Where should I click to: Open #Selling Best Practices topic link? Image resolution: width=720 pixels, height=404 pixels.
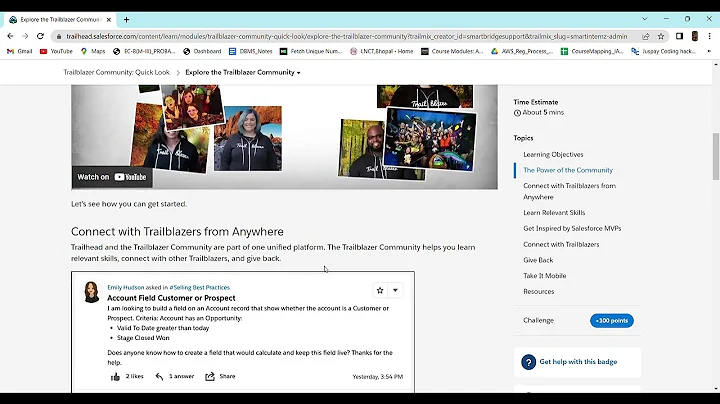(x=199, y=287)
